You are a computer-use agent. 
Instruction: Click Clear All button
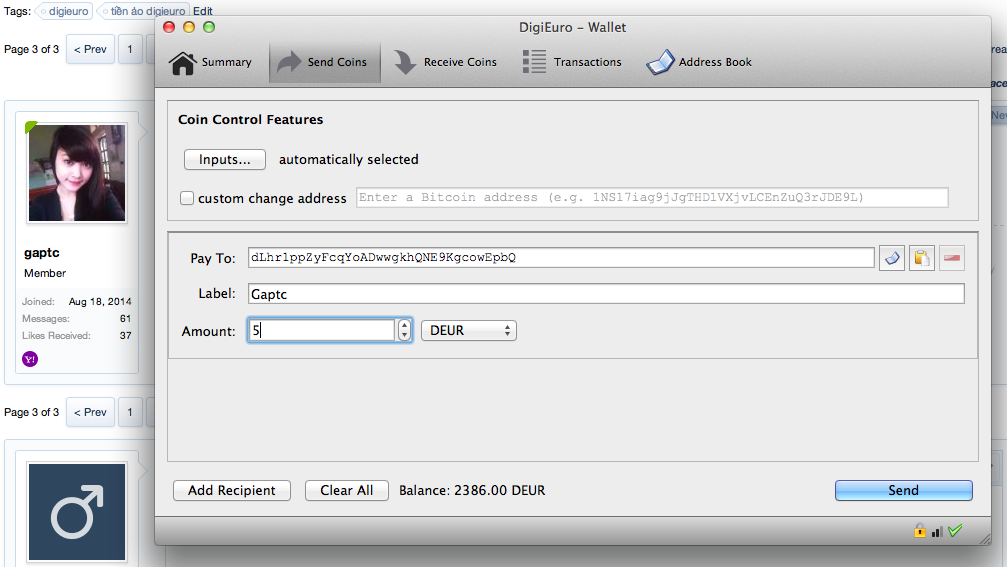347,491
